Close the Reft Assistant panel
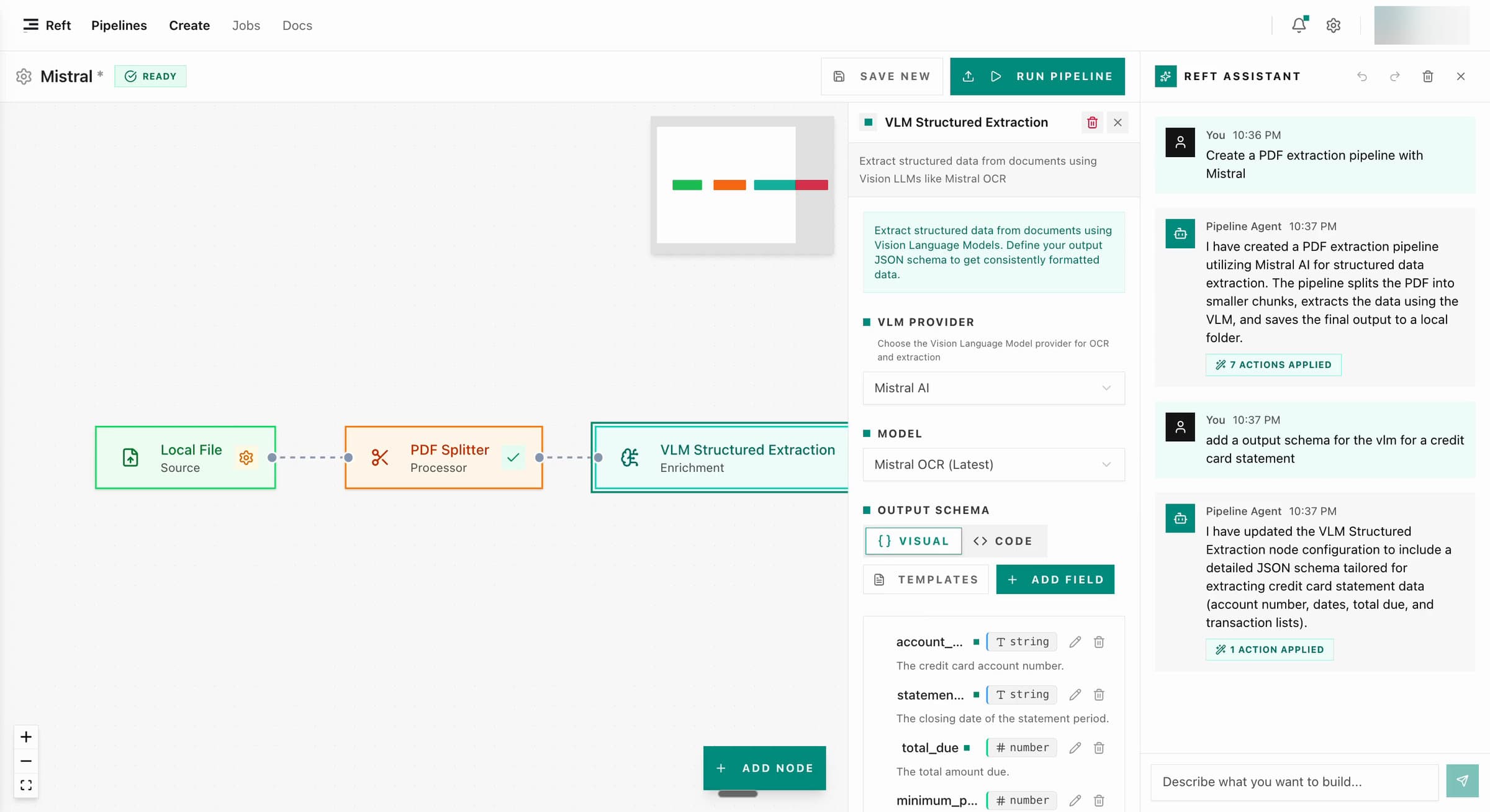This screenshot has width=1490, height=812. [x=1460, y=76]
